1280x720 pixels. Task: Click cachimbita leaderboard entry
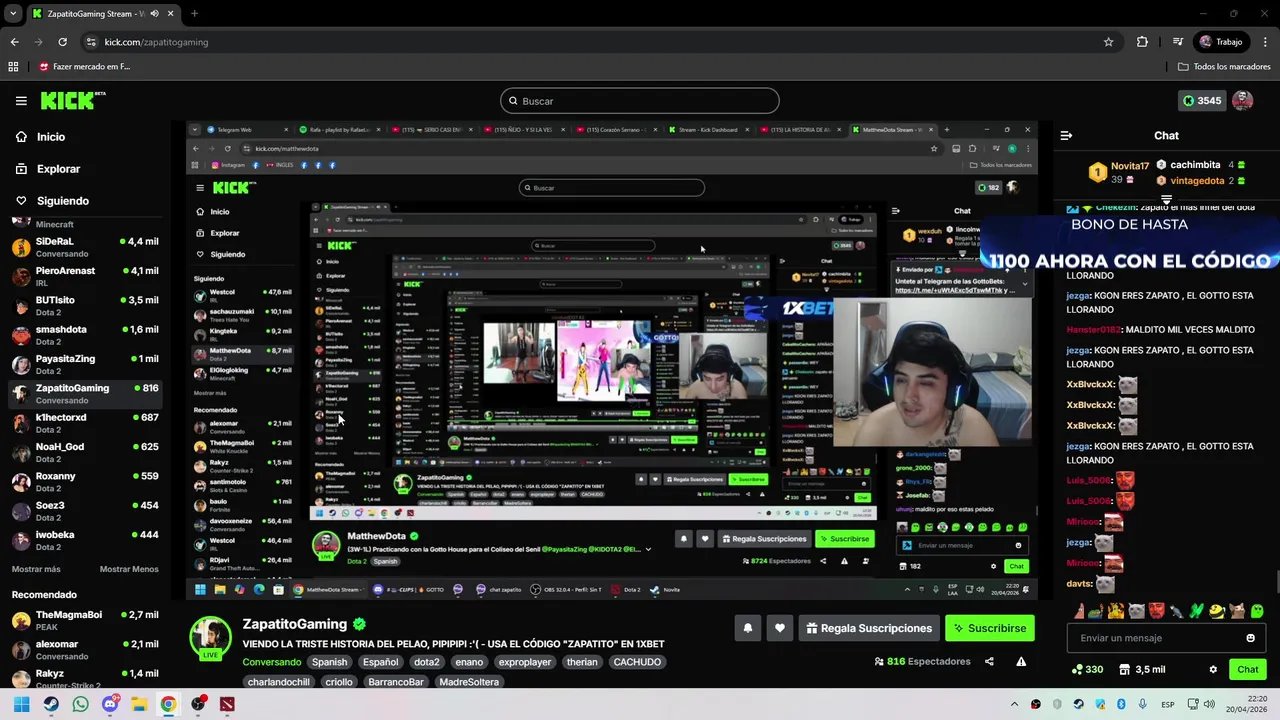[1200, 165]
